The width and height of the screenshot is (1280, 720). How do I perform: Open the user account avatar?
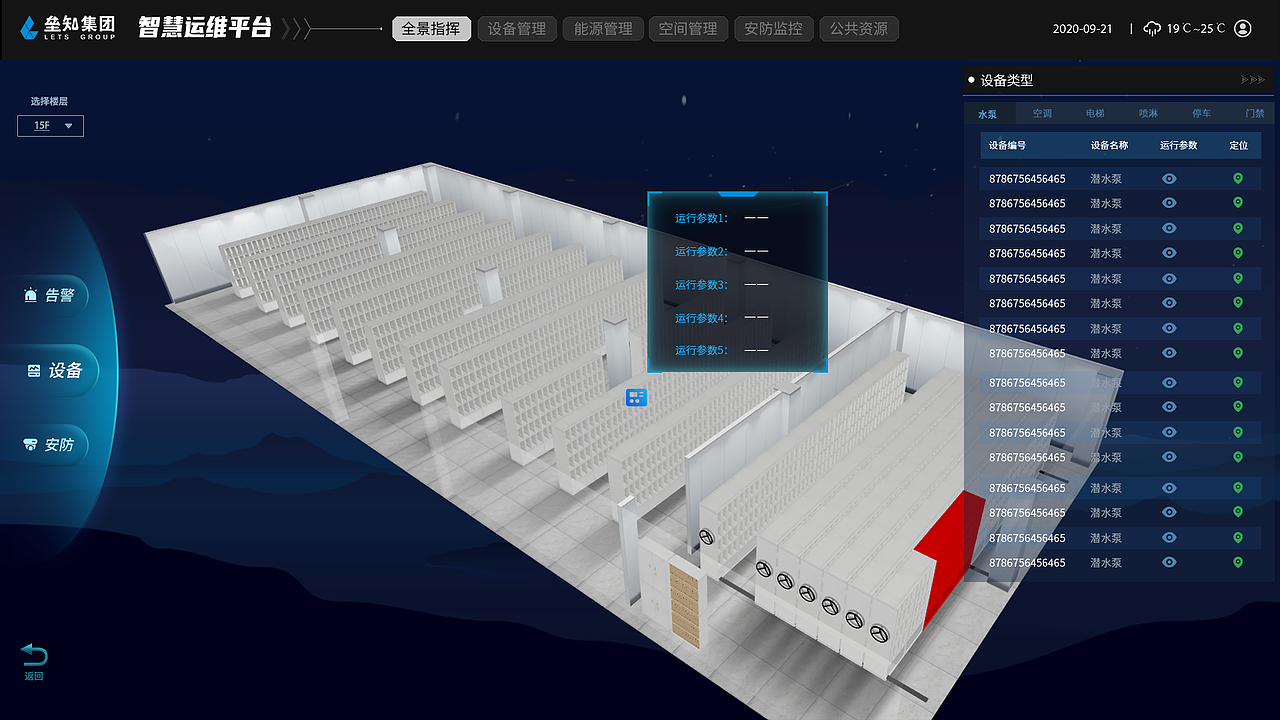tap(1243, 28)
